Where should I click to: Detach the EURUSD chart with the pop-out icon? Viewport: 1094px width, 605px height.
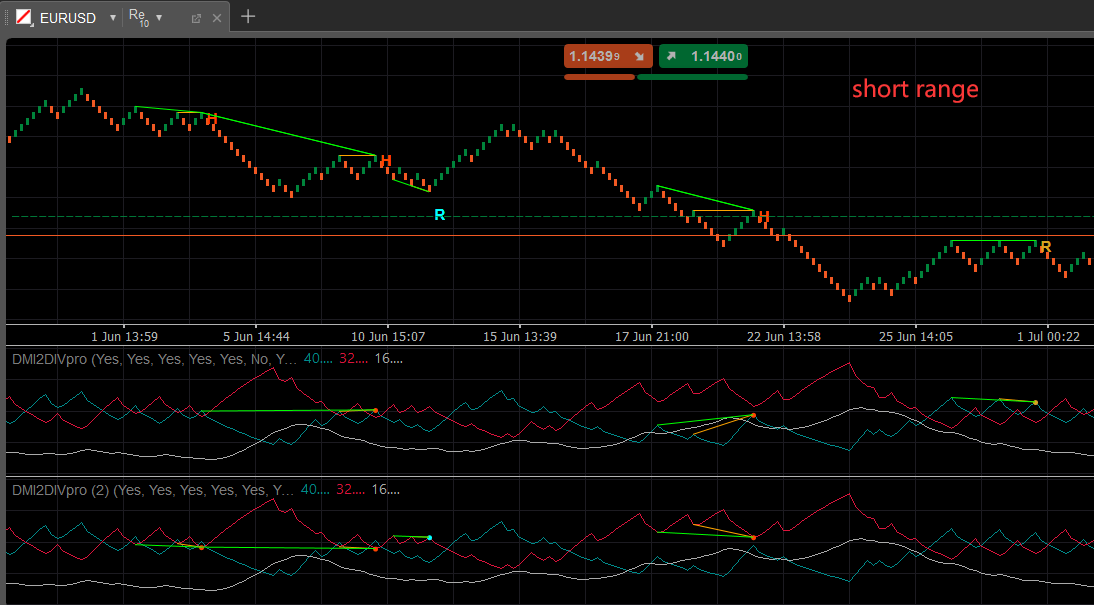196,19
